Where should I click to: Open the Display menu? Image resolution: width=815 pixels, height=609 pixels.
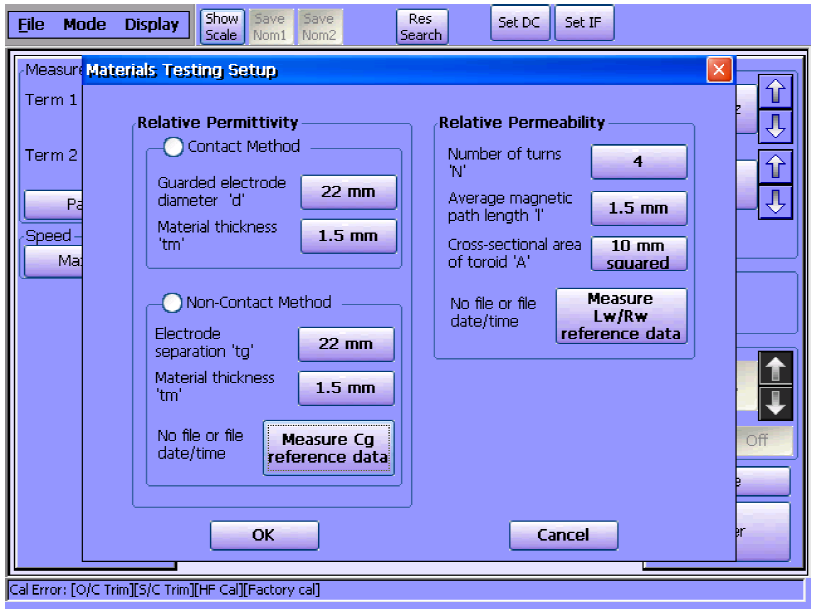(151, 25)
